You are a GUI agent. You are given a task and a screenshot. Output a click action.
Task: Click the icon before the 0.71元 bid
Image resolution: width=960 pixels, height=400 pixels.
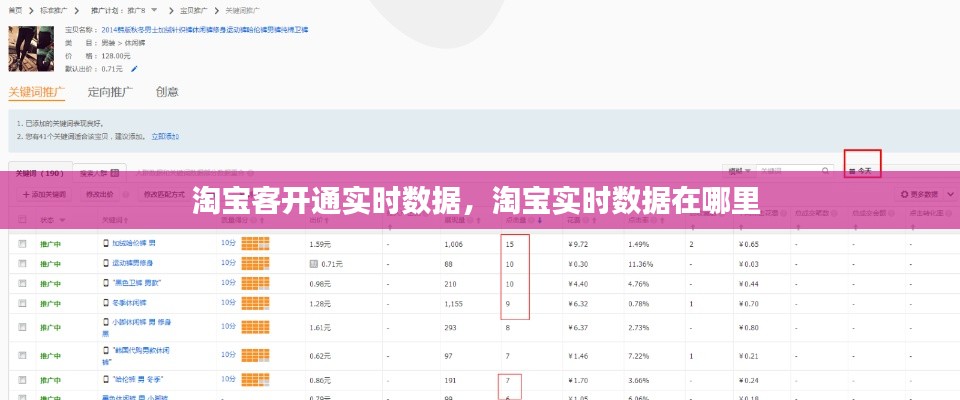click(x=315, y=264)
